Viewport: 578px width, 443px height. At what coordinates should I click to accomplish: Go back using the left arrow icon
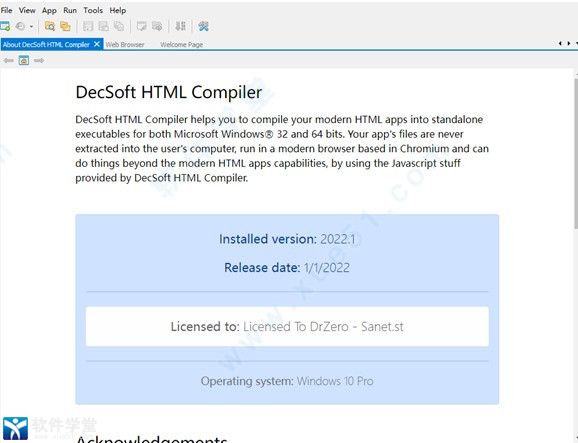[x=8, y=60]
